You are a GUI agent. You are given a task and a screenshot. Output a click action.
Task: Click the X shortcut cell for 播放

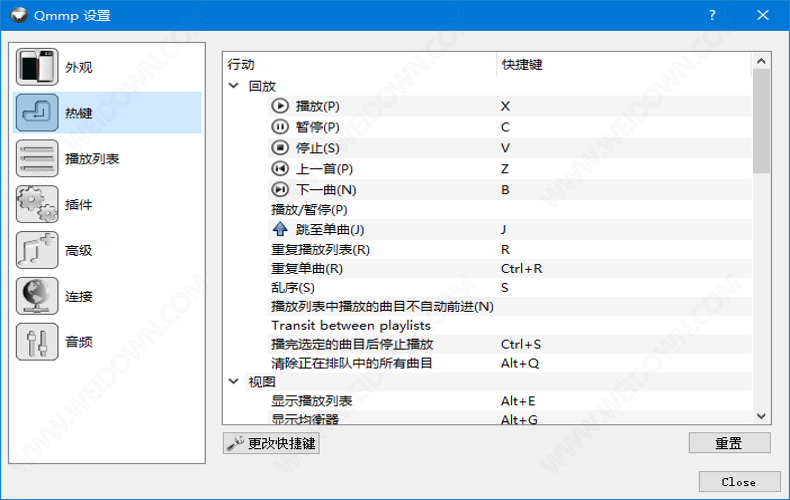[x=505, y=106]
